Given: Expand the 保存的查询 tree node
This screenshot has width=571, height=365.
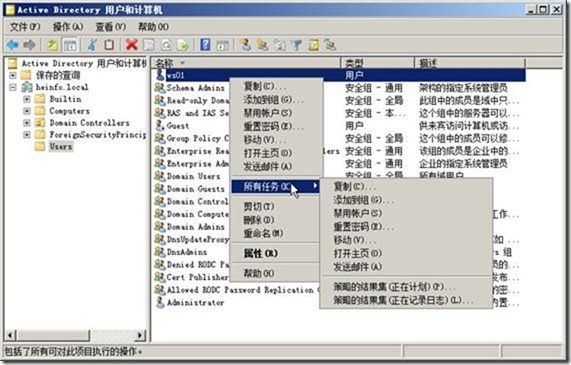Looking at the screenshot, I should 13,75.
